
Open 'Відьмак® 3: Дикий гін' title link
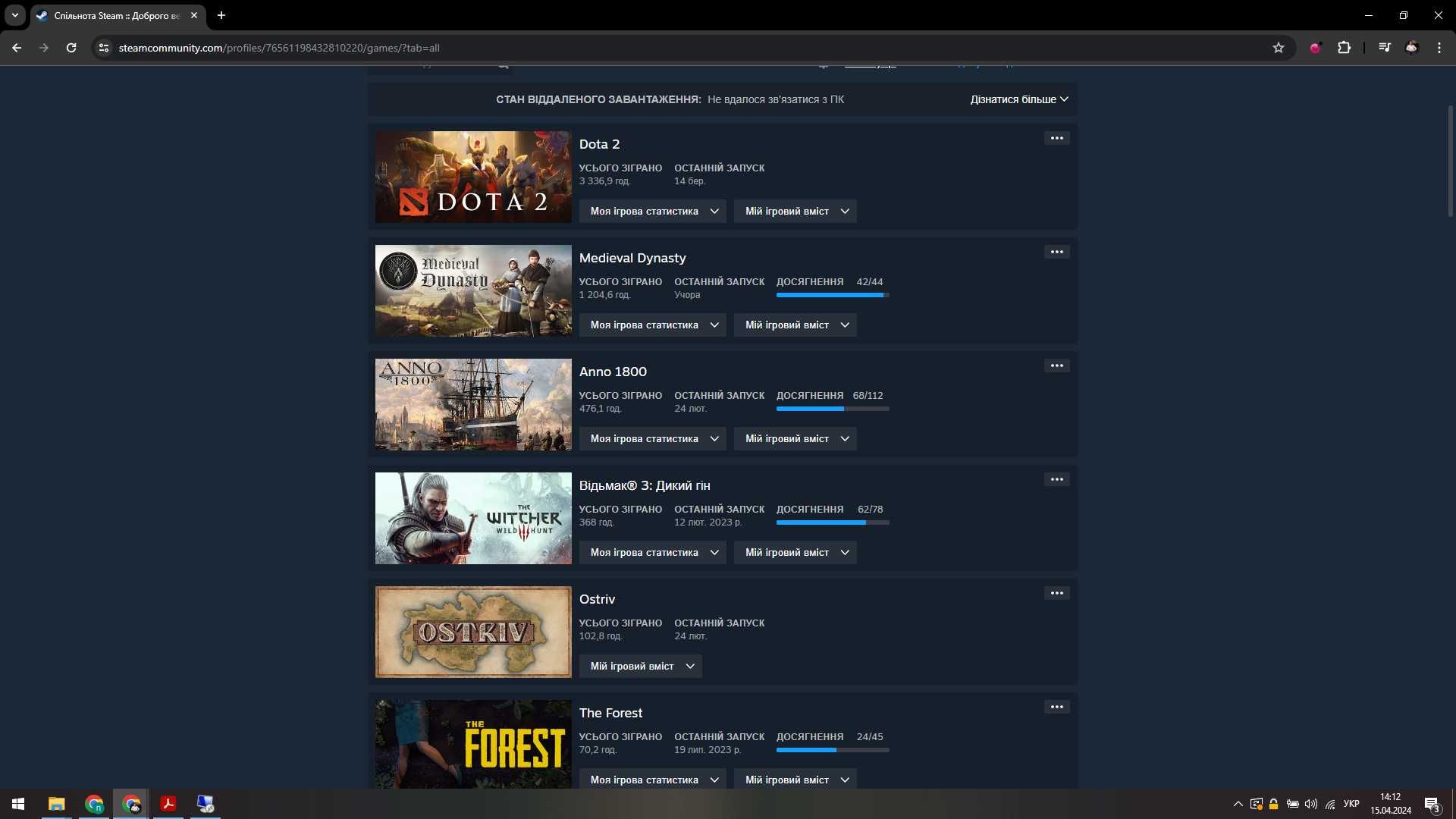(645, 485)
